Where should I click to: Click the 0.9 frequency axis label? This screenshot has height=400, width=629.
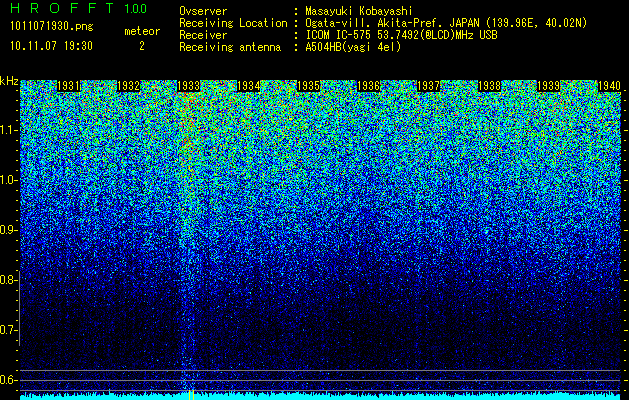coord(8,230)
